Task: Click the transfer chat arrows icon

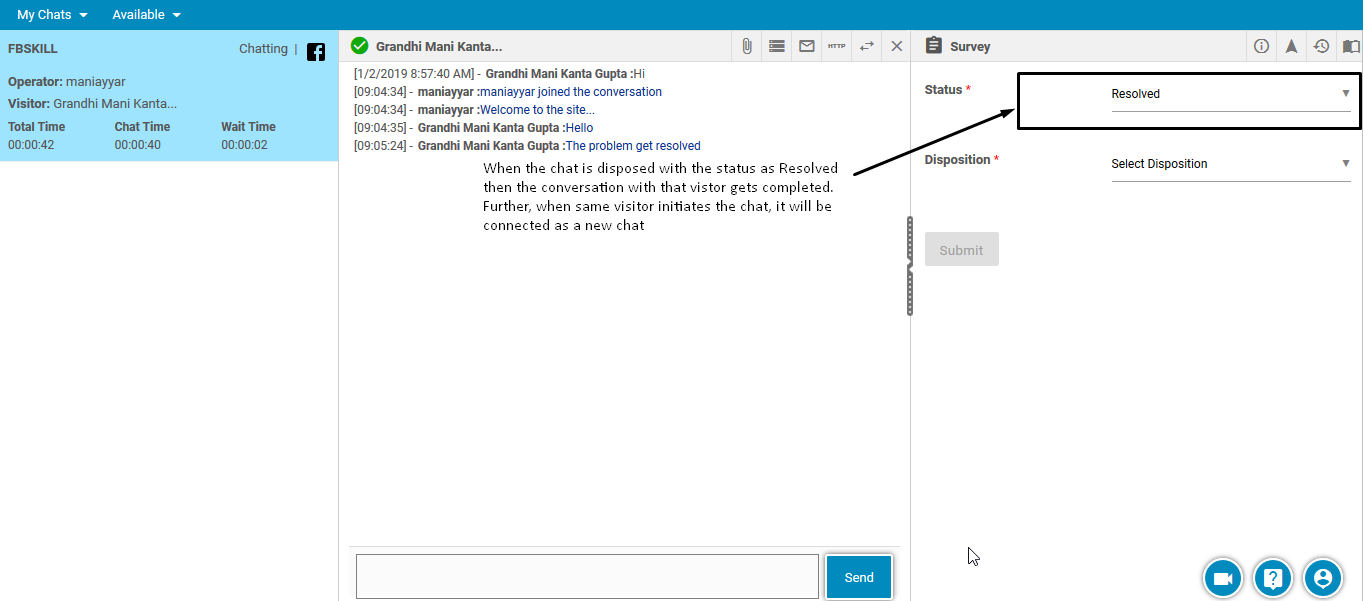Action: click(x=866, y=46)
